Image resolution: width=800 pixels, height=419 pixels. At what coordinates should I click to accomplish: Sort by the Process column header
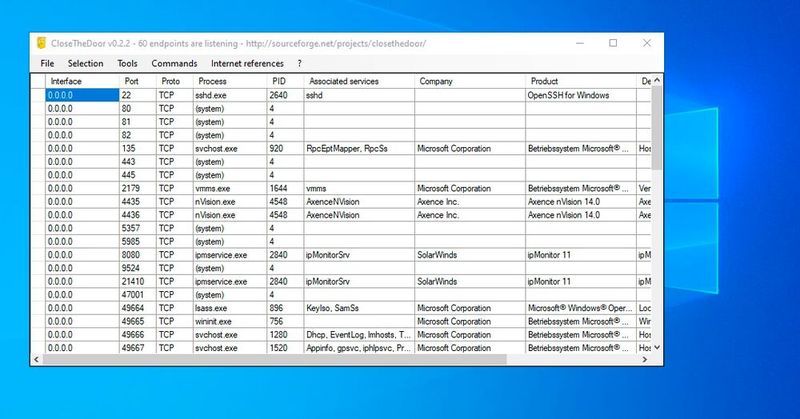(230, 81)
